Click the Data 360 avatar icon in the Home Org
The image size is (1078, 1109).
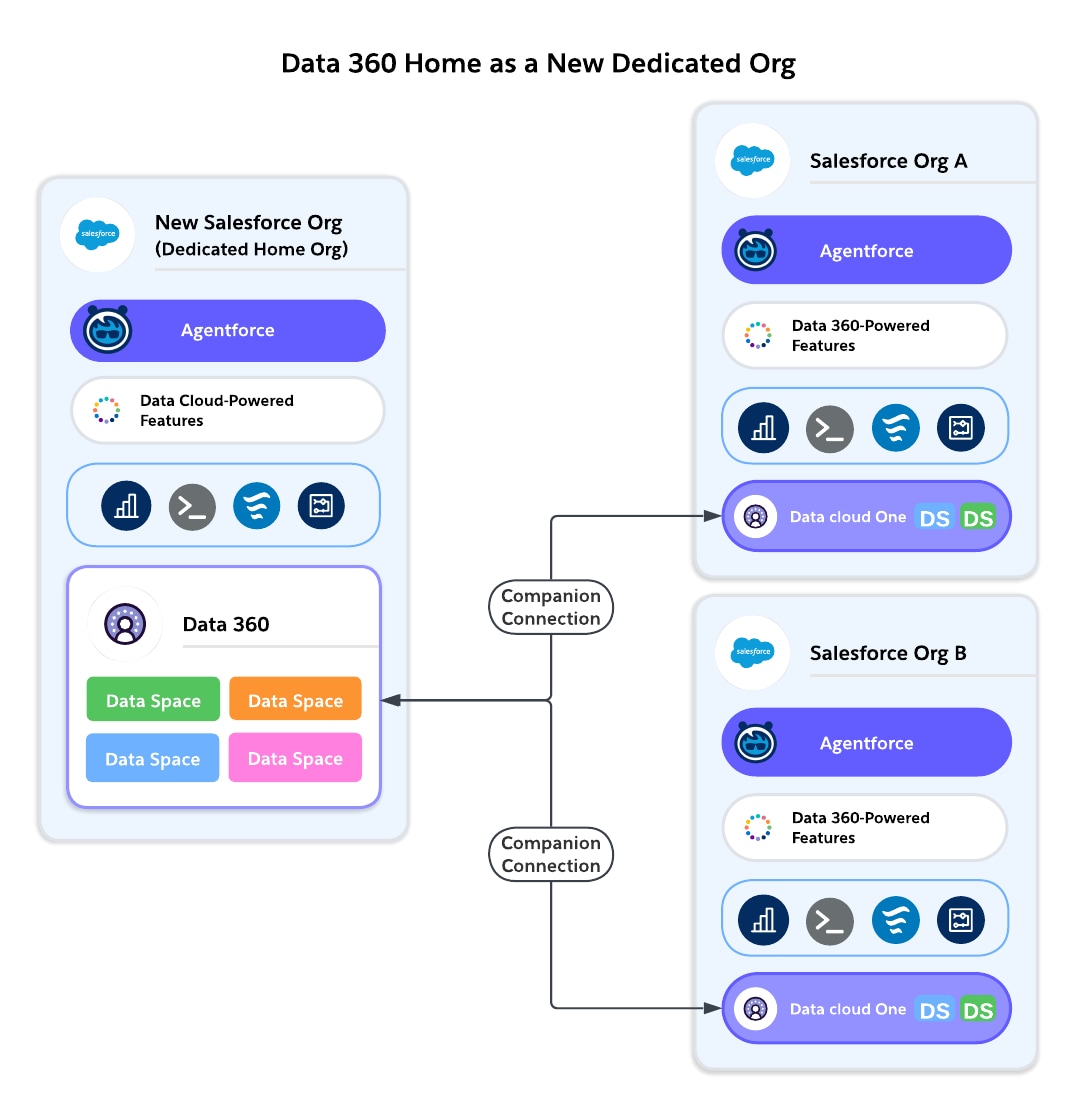pos(124,623)
